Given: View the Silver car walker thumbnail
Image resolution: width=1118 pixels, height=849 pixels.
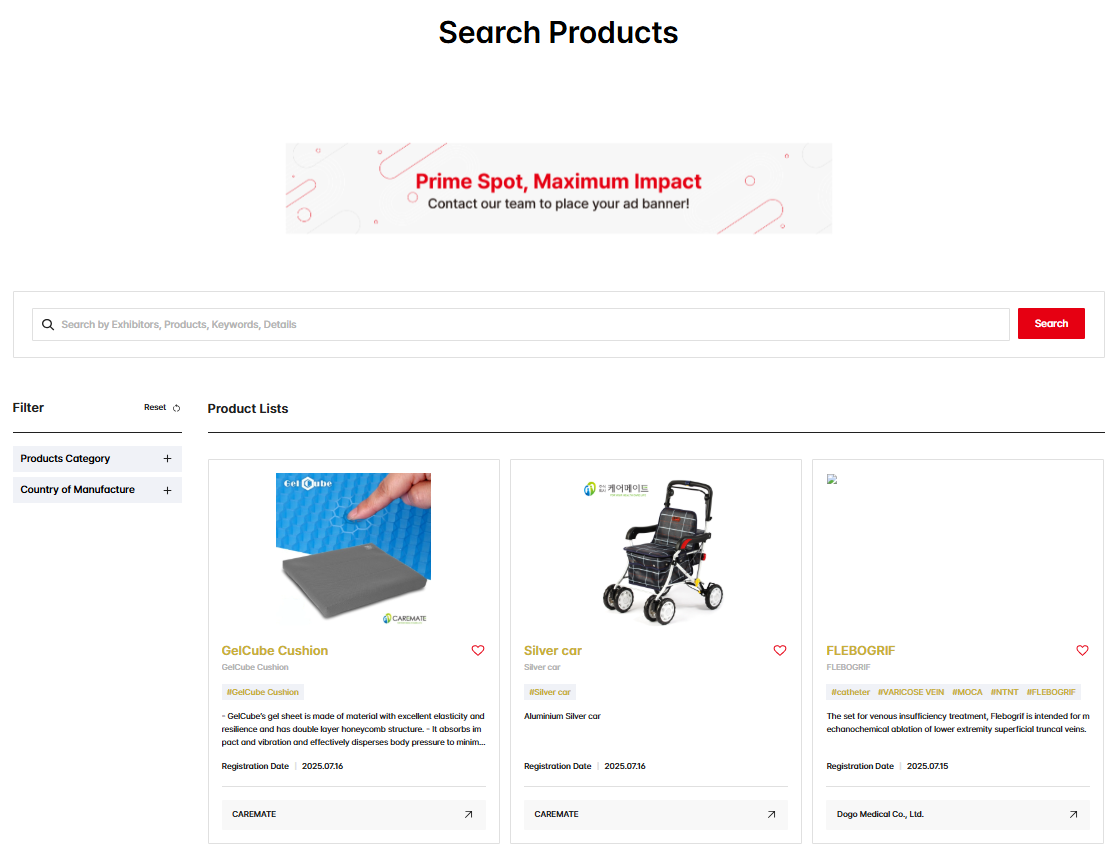Looking at the screenshot, I should coord(655,550).
